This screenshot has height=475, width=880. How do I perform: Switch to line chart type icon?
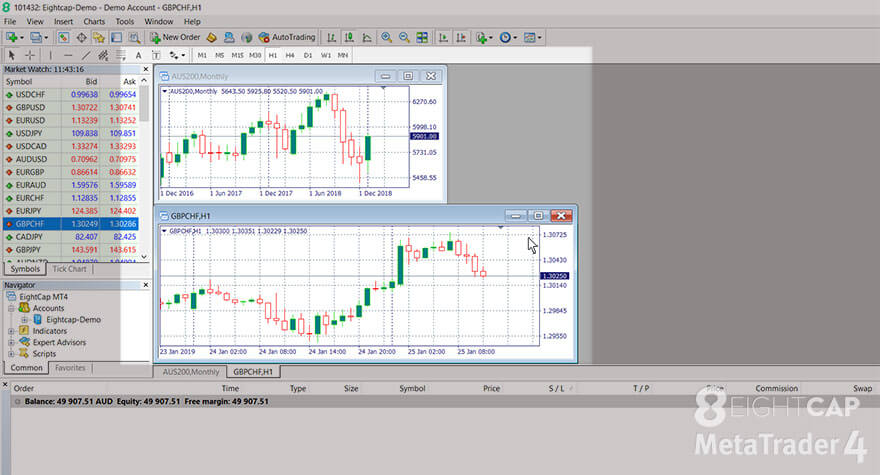coord(367,38)
